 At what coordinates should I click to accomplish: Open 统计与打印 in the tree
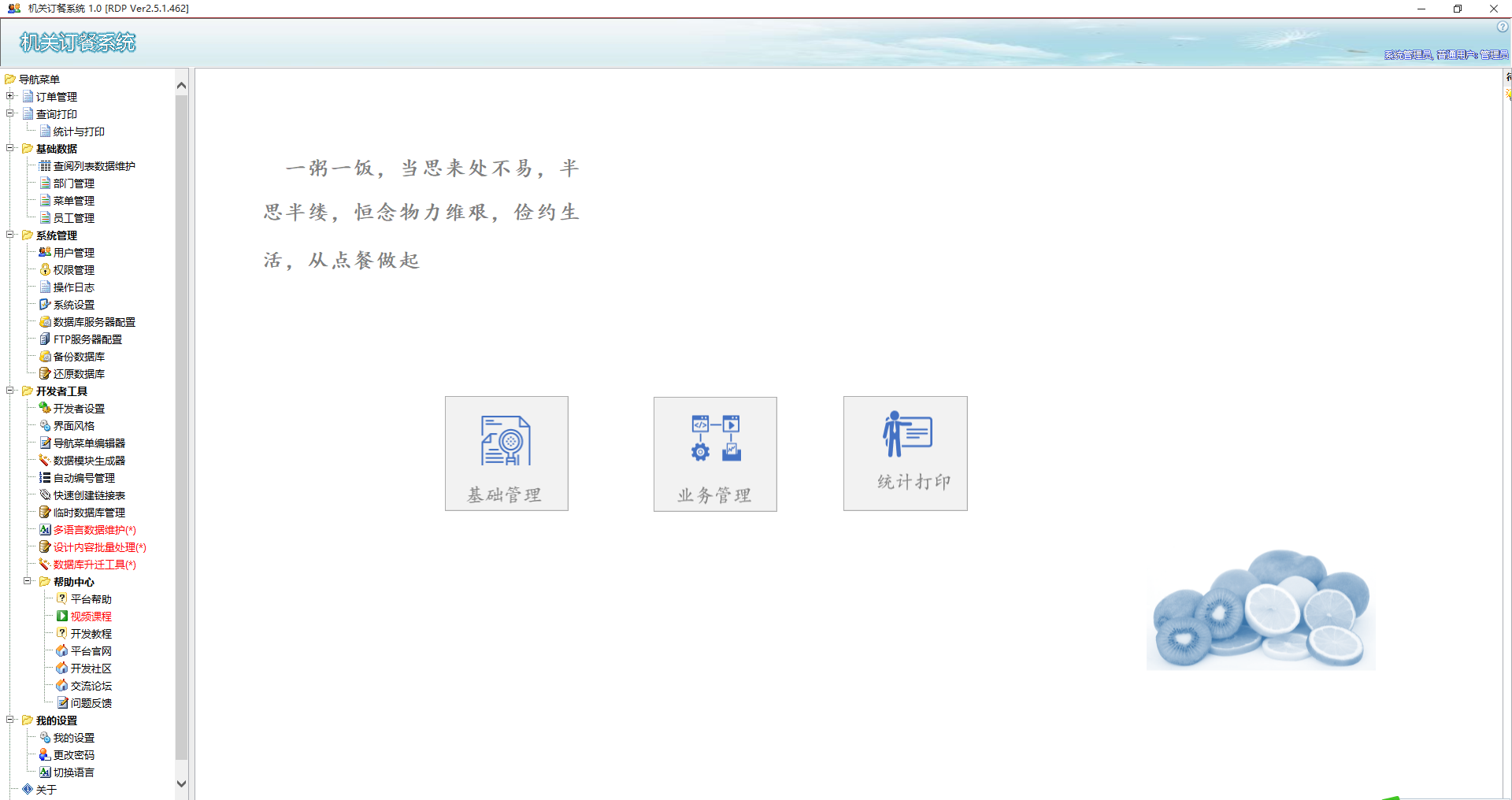coord(79,131)
